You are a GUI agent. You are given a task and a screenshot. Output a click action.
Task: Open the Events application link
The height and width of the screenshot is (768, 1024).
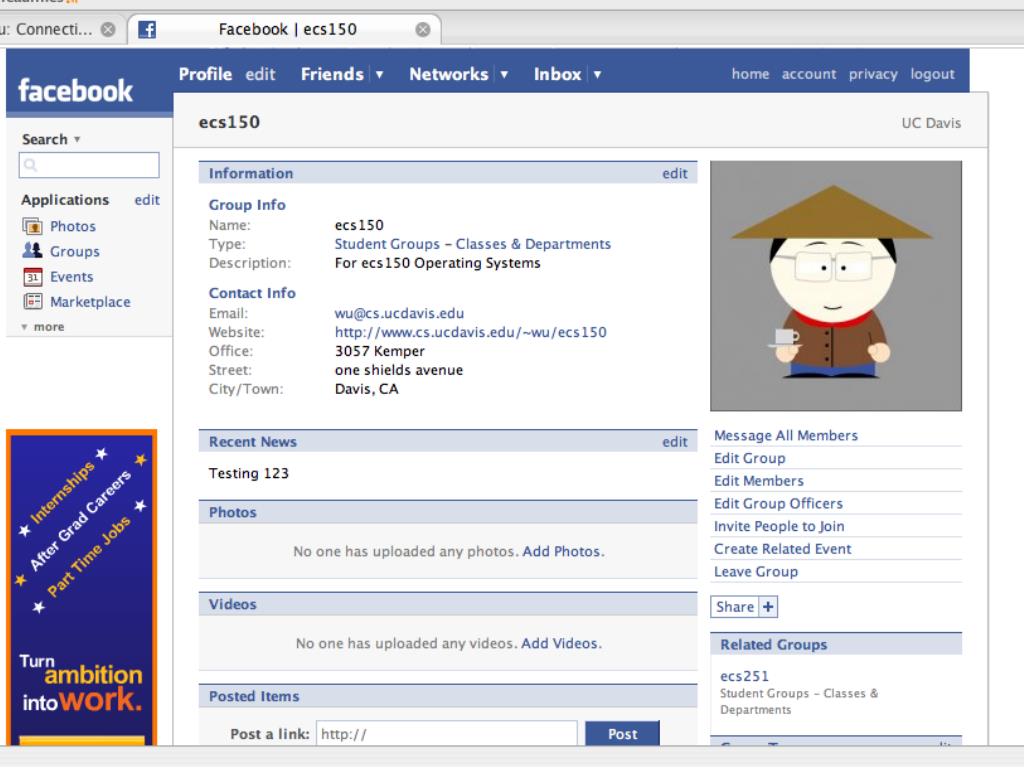[72, 277]
